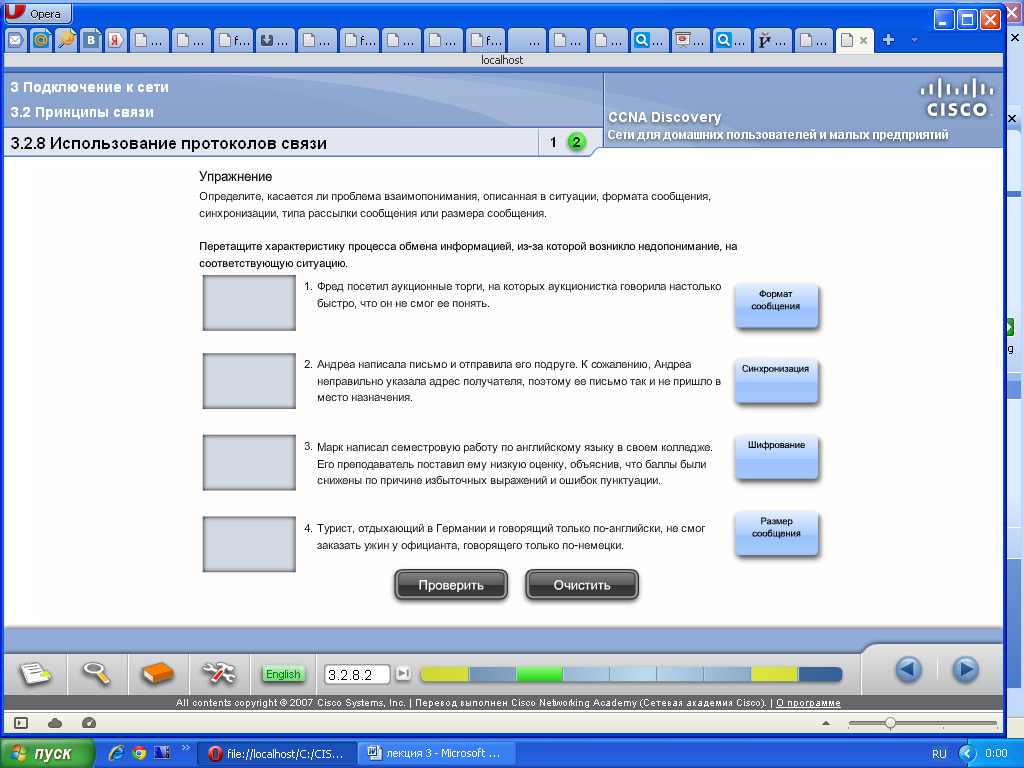
Task: Open third quick launch icon after Chrome
Action: 161,753
